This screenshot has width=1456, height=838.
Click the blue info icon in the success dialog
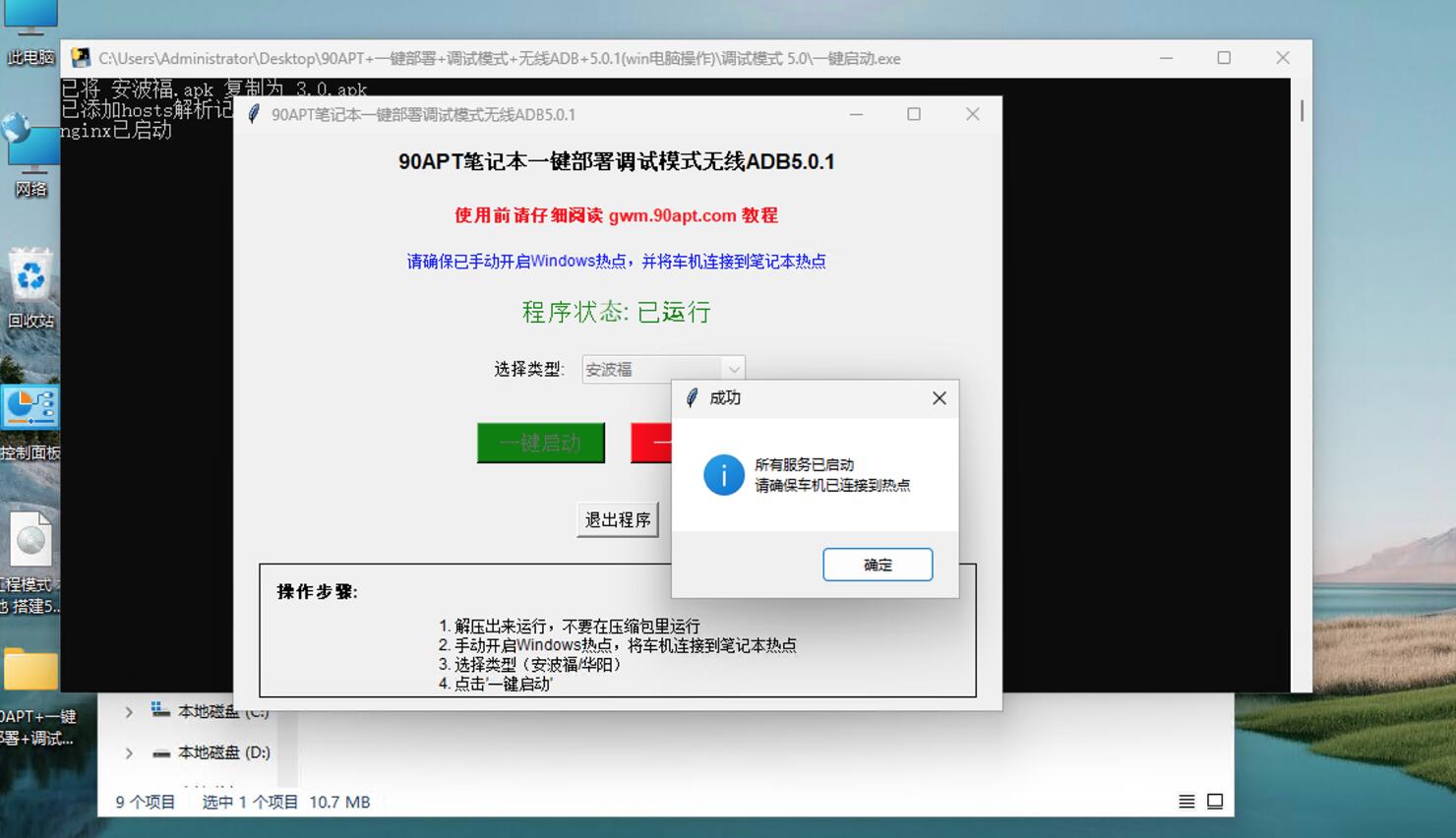[723, 474]
